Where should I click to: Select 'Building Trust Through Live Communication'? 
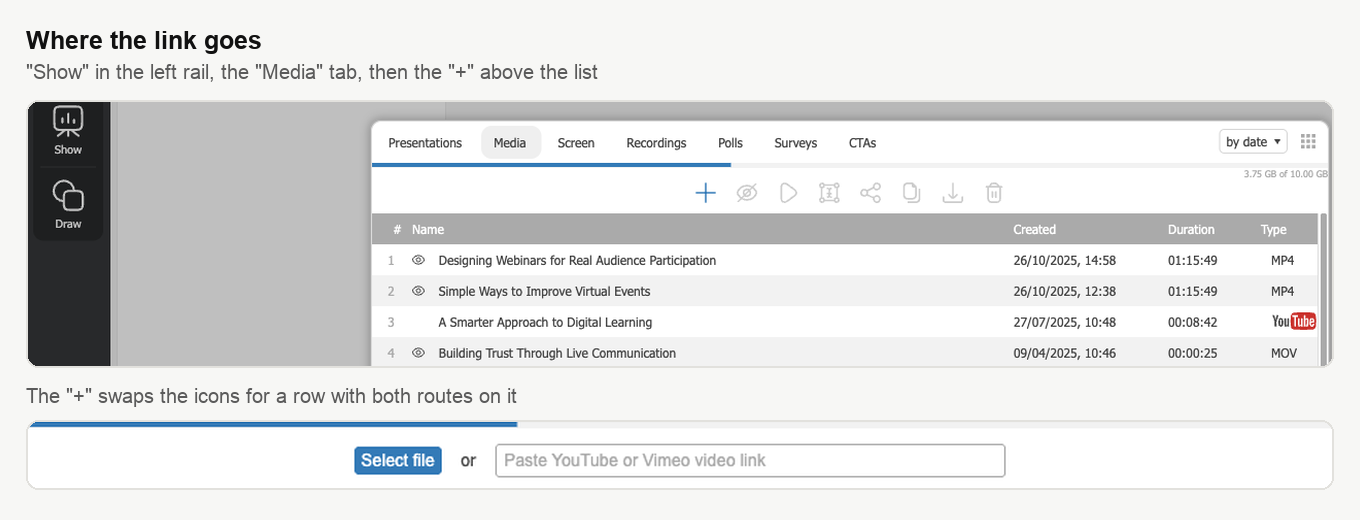coord(557,353)
